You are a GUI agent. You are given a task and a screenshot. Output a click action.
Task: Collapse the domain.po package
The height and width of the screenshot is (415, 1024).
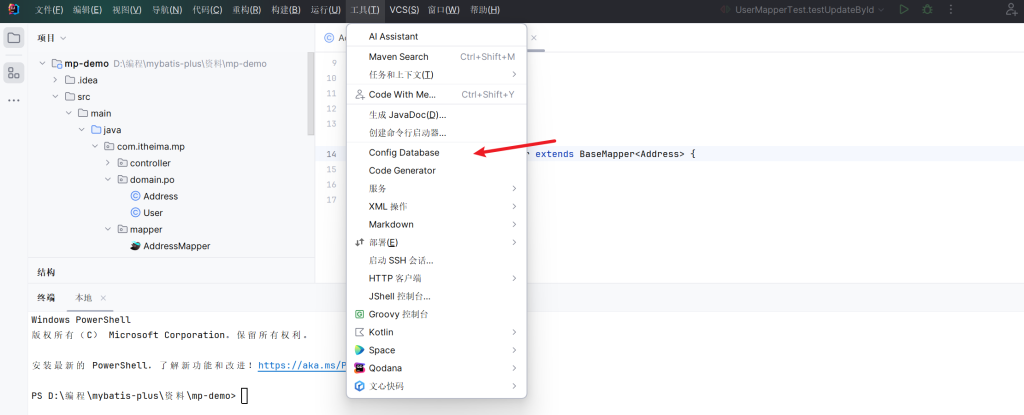pyautogui.click(x=108, y=180)
